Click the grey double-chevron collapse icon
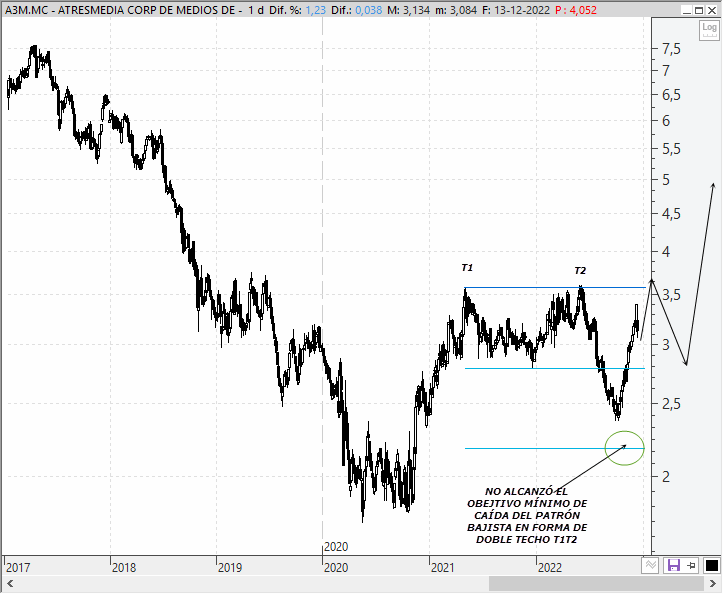 pos(651,565)
